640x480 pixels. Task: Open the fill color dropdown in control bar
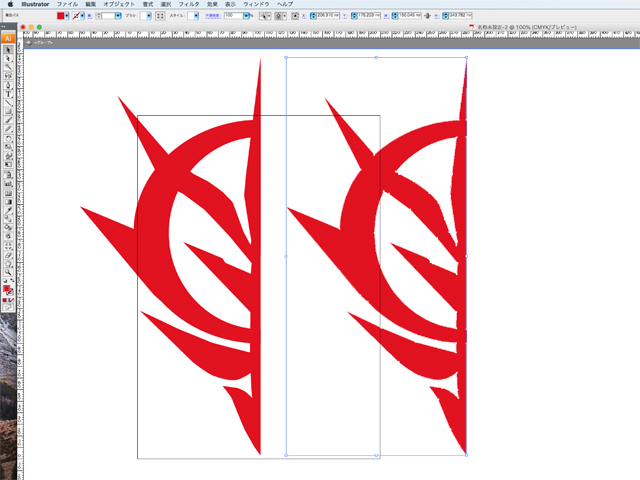pyautogui.click(x=67, y=16)
